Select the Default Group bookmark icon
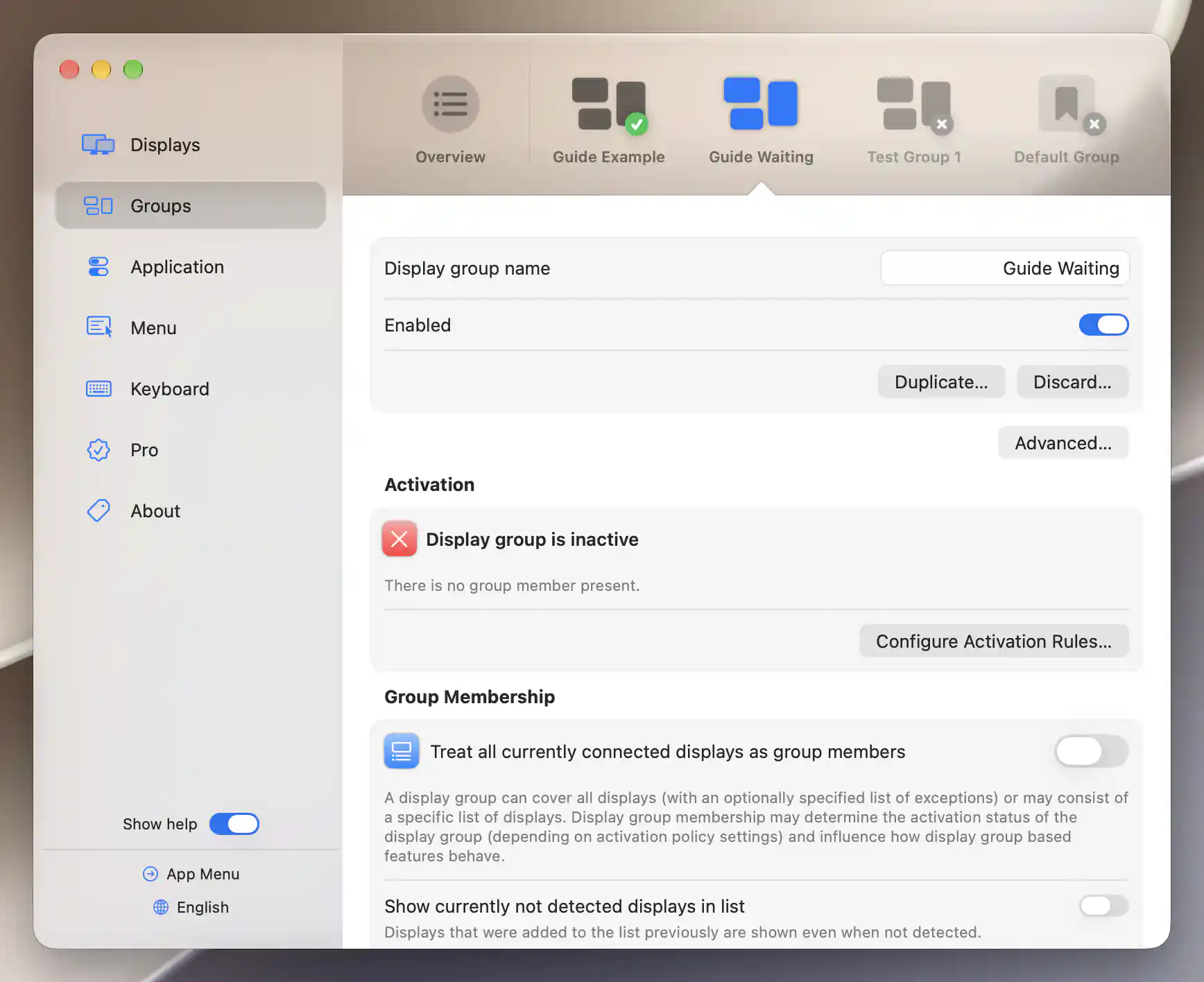The width and height of the screenshot is (1204, 982). [1071, 105]
